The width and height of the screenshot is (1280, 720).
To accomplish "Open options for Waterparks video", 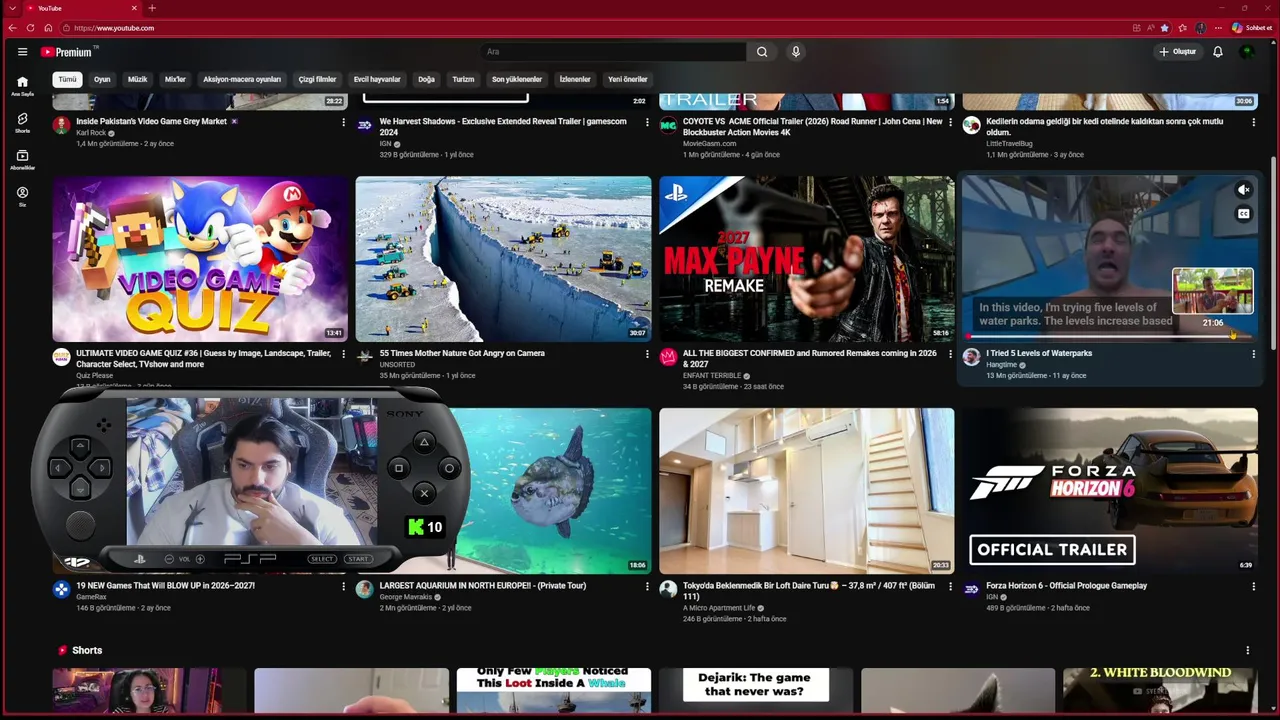I will 1253,354.
